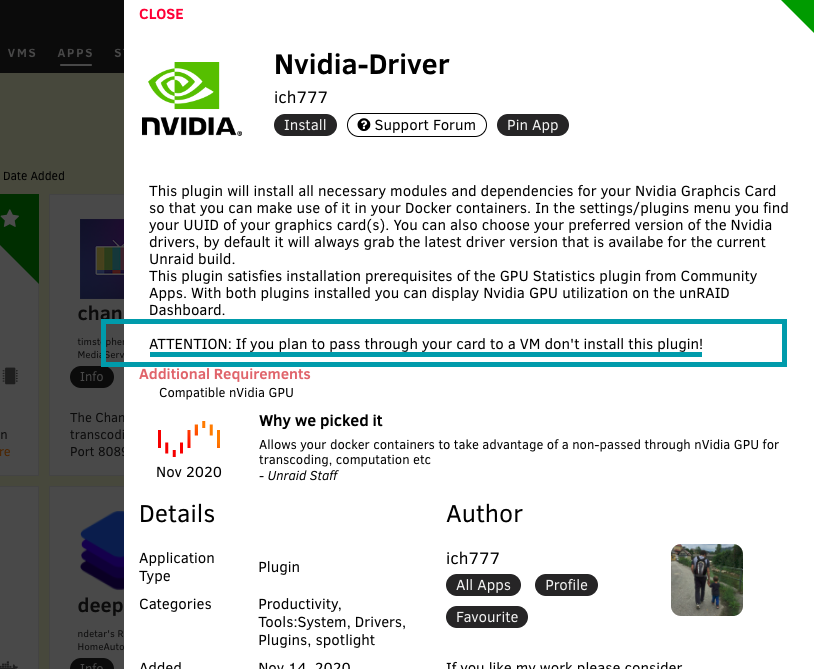Close the Nvidia-Driver info panel
814x669 pixels.
[161, 14]
